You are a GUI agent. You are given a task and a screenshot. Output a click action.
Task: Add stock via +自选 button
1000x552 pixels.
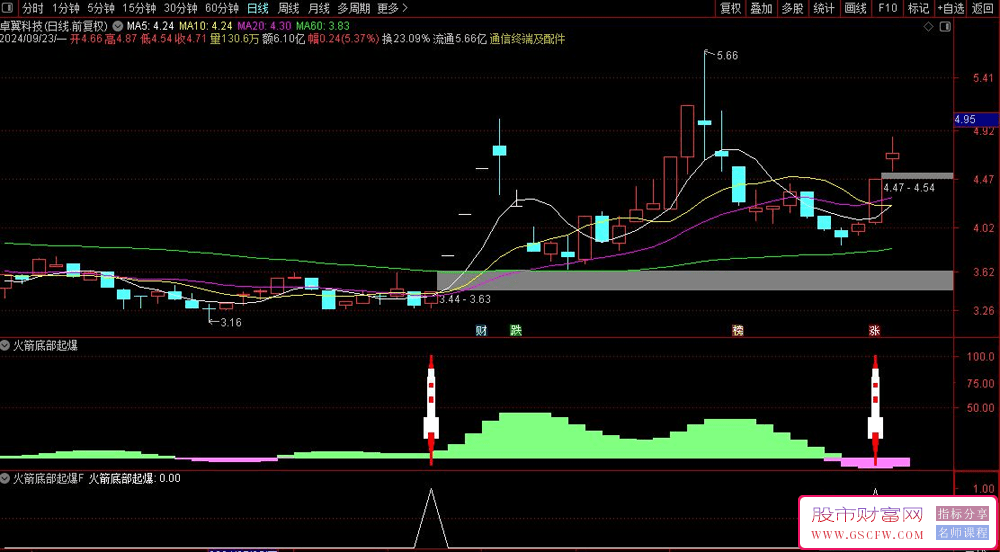951,8
